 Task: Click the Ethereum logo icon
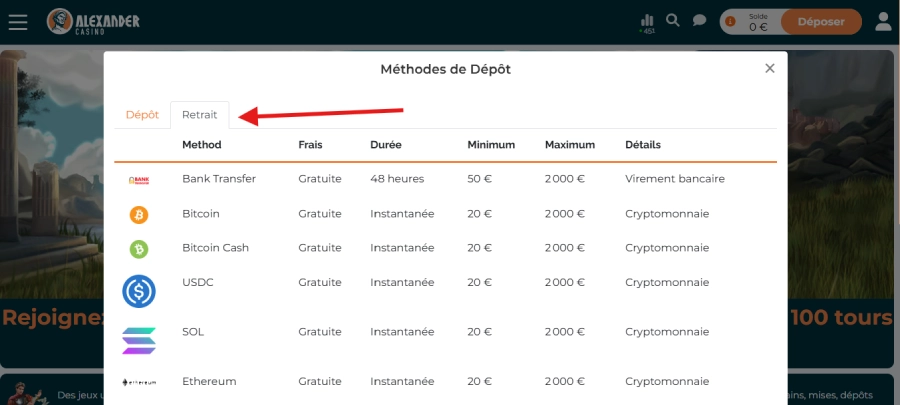point(139,381)
